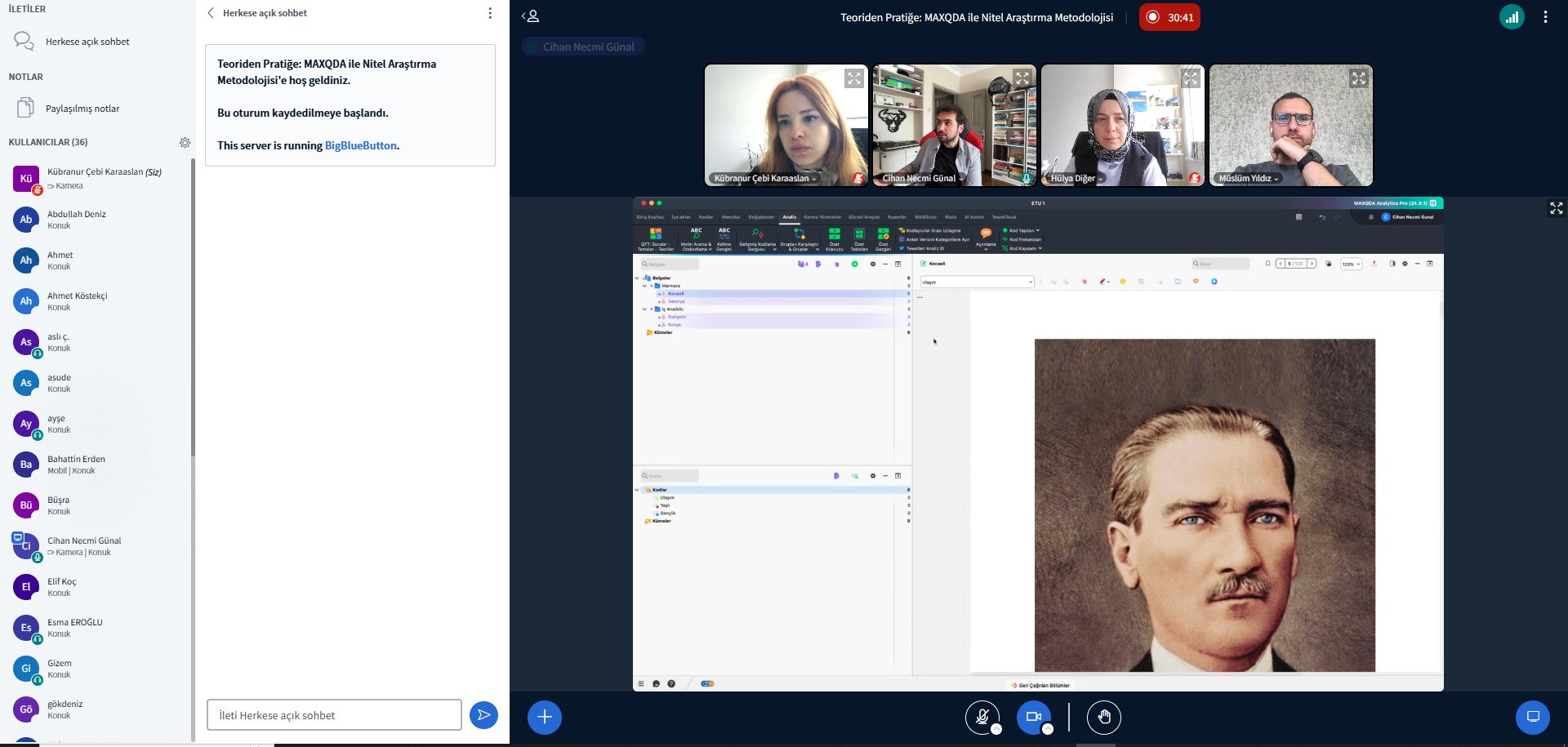Open user list settings gear
Image resolution: width=1568 pixels, height=747 pixels.
185,142
